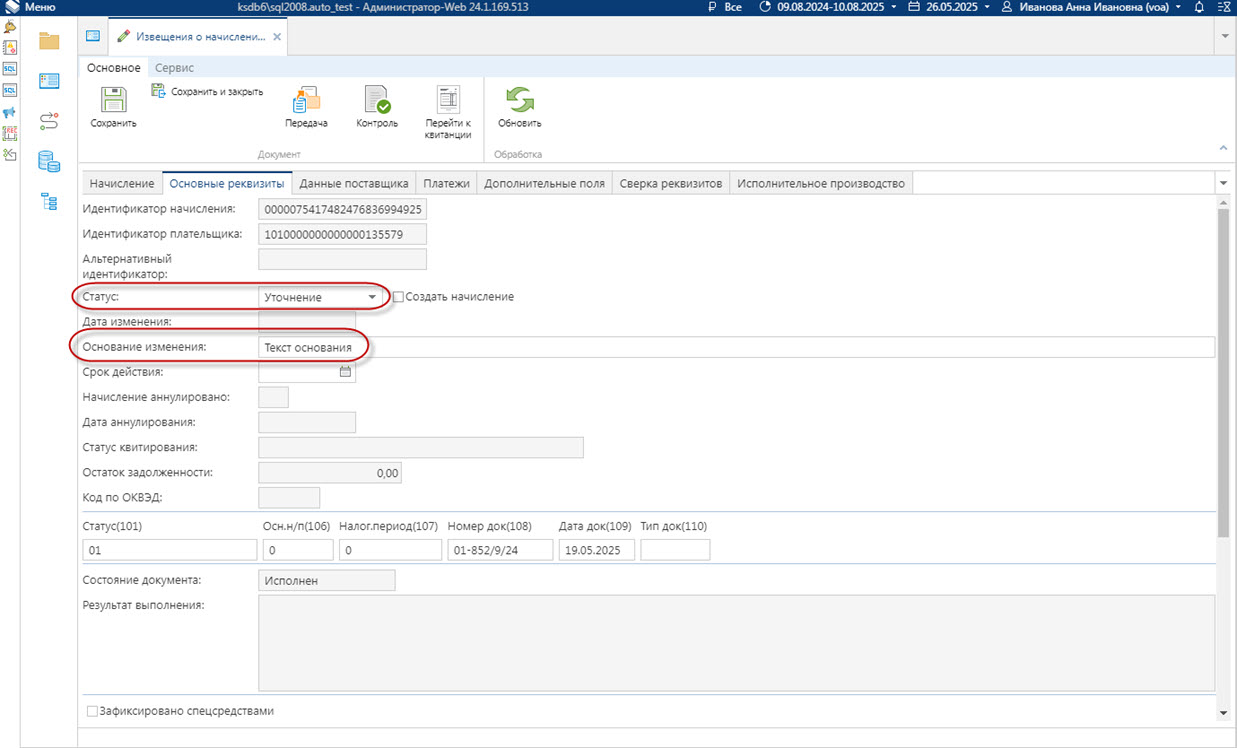Click the close-panels icon right of the bell
1237x748 pixels.
pos(1224,7)
